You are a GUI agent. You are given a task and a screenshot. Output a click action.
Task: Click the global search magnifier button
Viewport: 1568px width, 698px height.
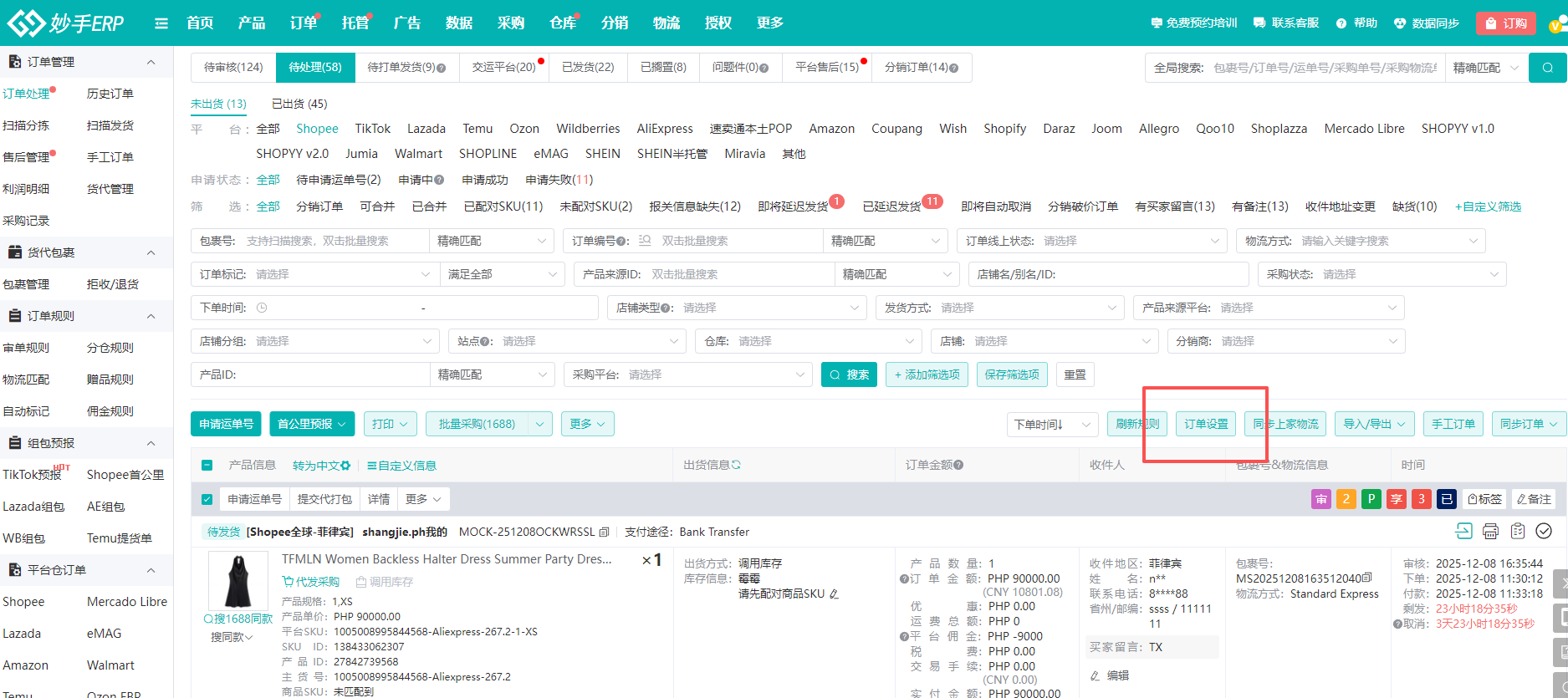point(1547,68)
